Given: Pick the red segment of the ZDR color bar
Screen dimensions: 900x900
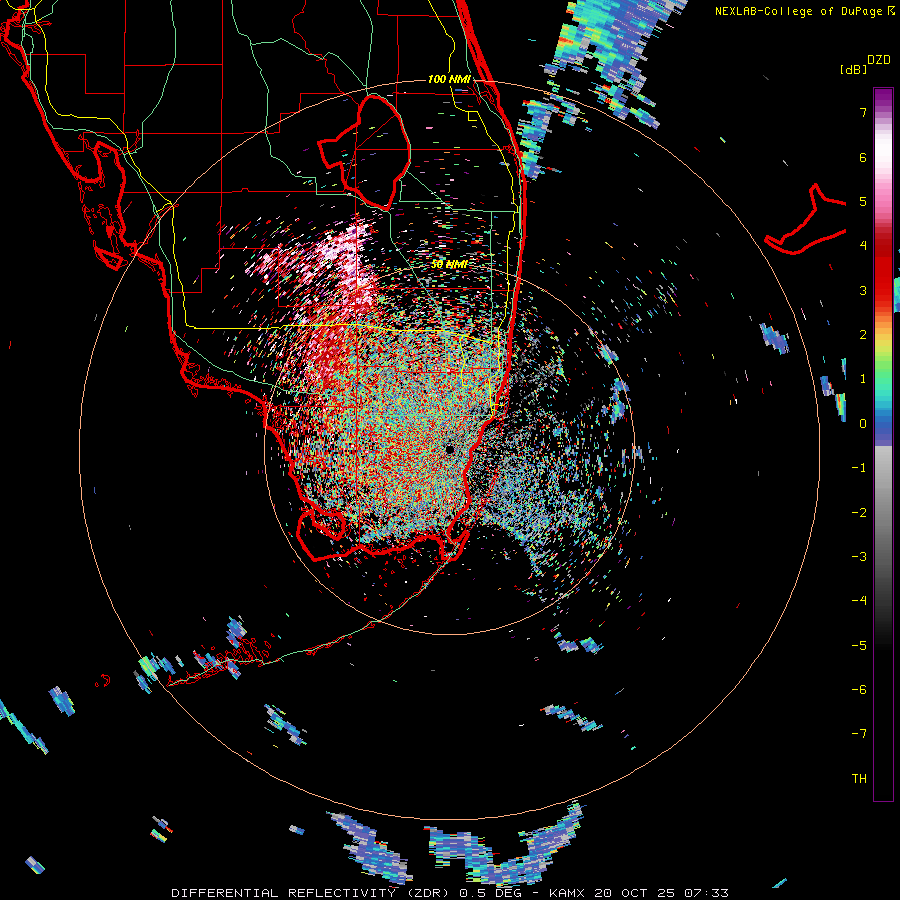Looking at the screenshot, I should (x=883, y=267).
